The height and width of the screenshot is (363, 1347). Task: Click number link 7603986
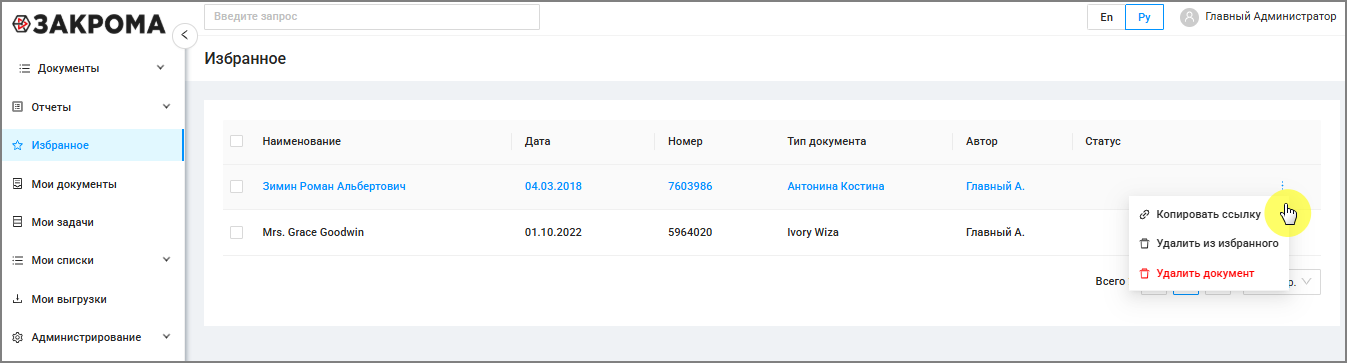[690, 186]
